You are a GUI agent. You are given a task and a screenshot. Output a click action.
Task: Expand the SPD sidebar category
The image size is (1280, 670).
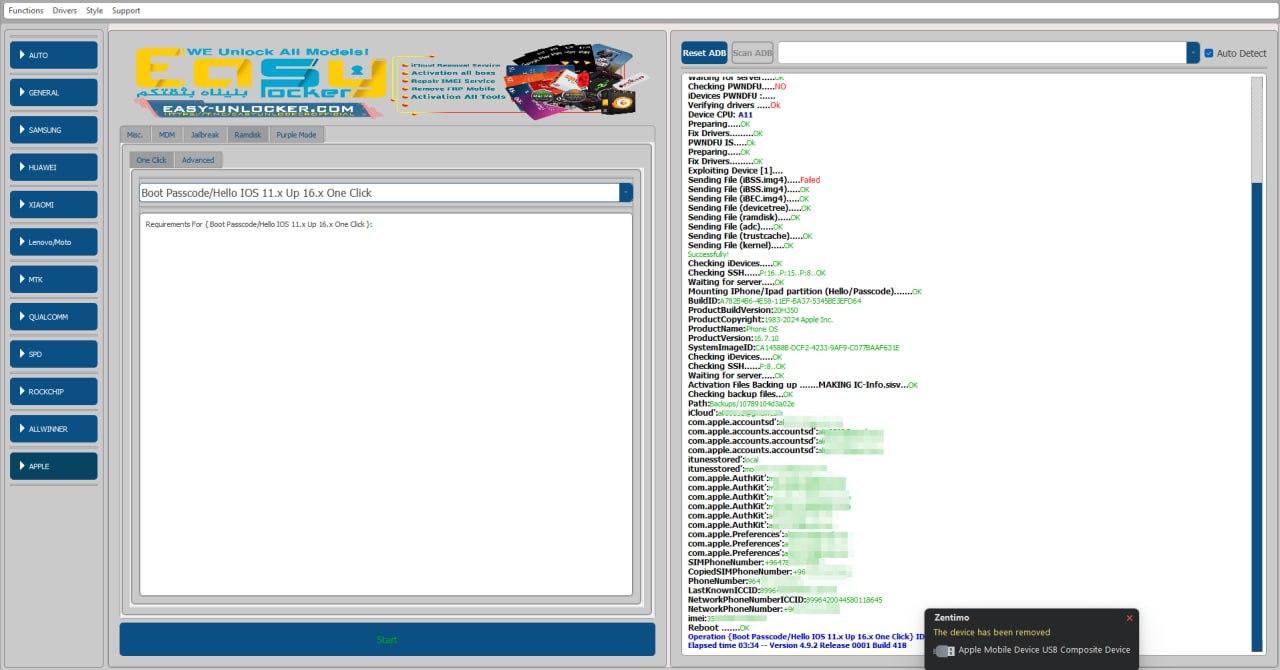54,354
